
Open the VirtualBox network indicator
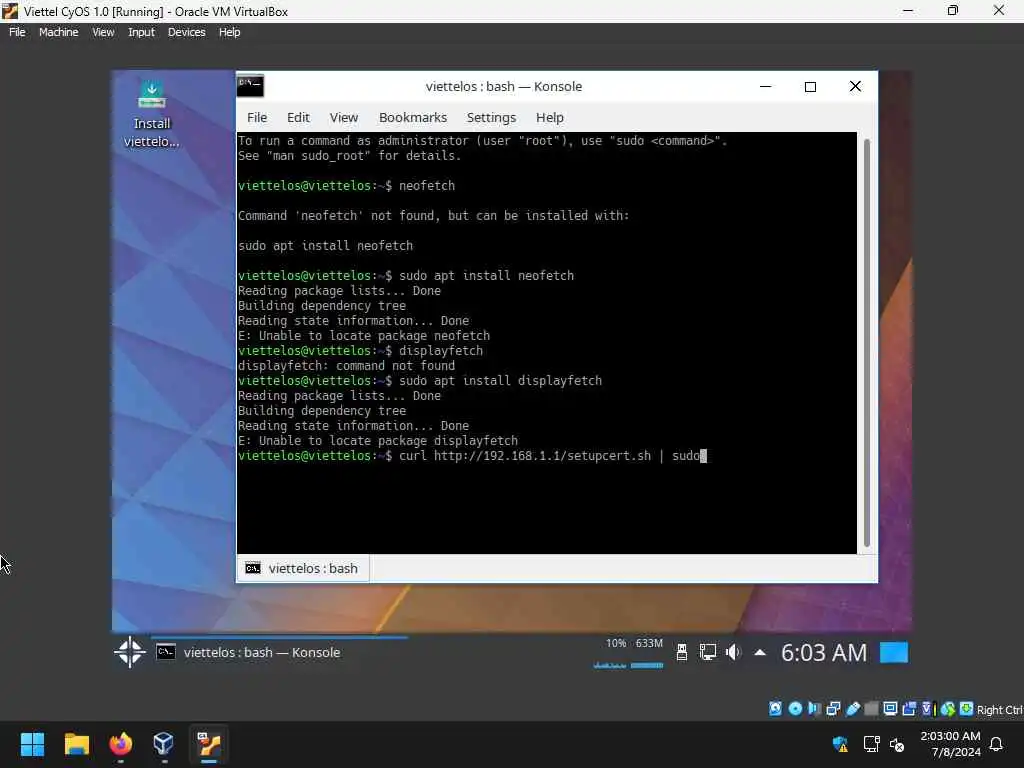tap(833, 709)
